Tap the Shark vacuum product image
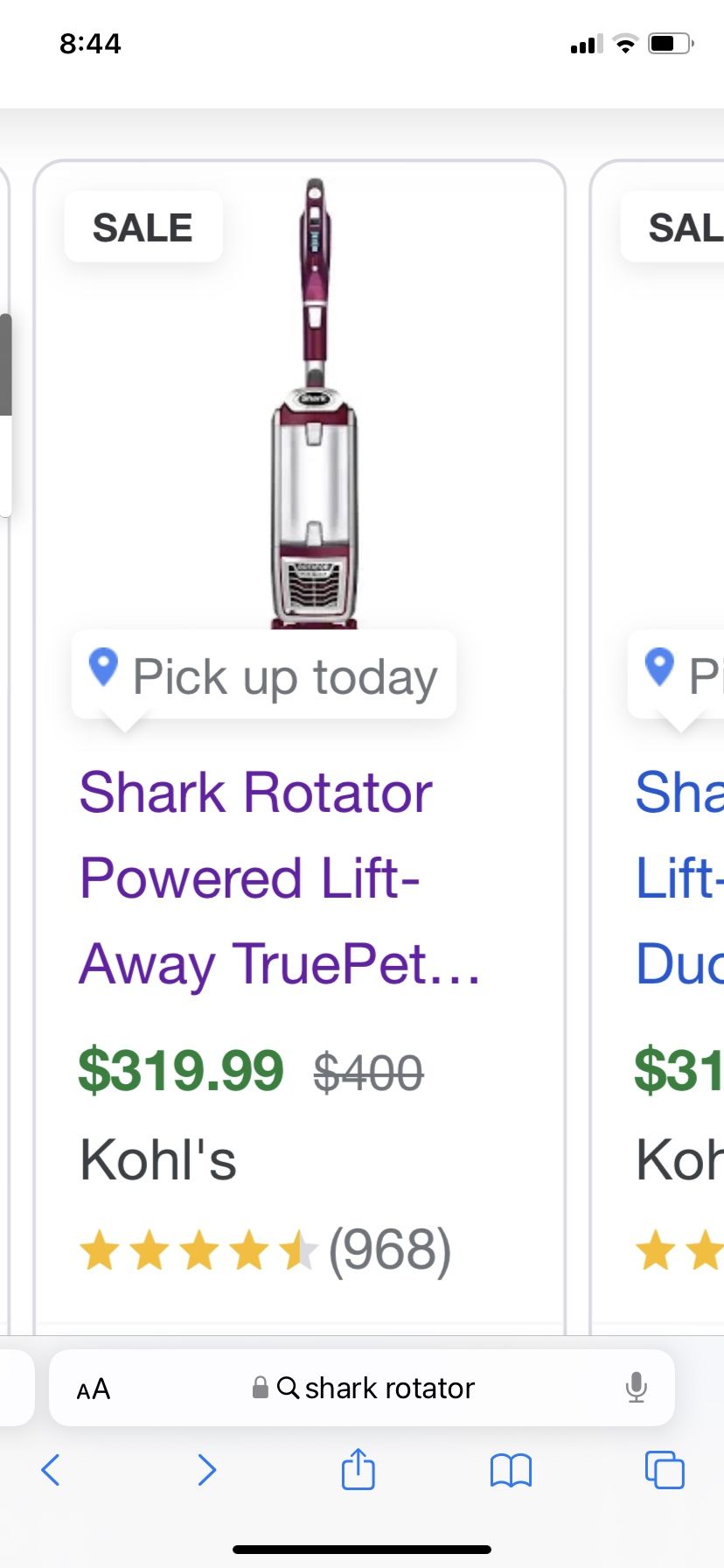The width and height of the screenshot is (724, 1568). [x=314, y=402]
